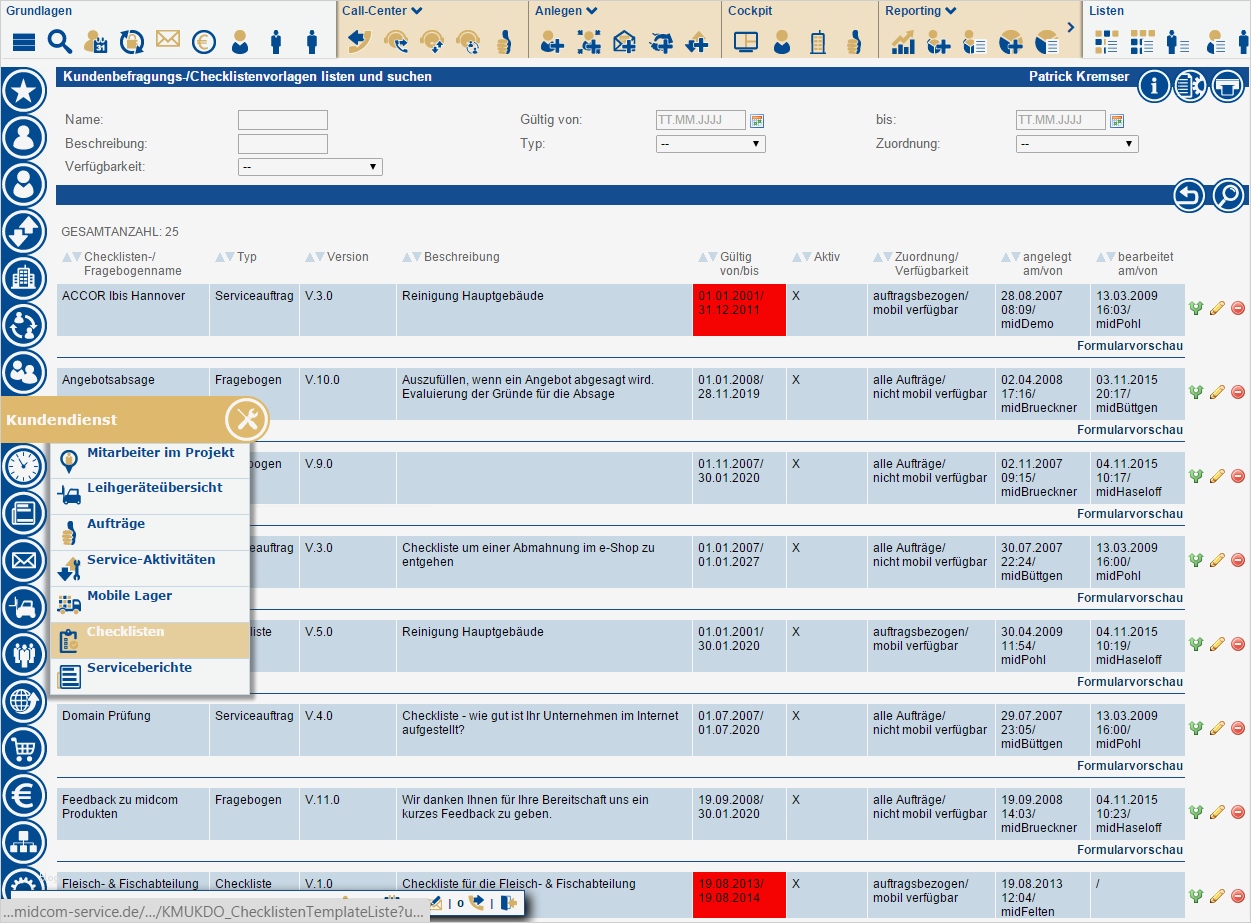Screen dimensions: 1251x923
Task: Edit ACCOR Ibis Hannover using the pencil icon
Action: pyautogui.click(x=1216, y=308)
